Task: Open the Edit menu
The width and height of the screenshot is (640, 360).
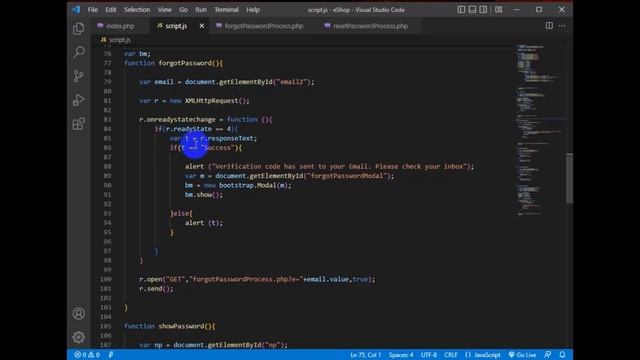Action: [x=111, y=9]
